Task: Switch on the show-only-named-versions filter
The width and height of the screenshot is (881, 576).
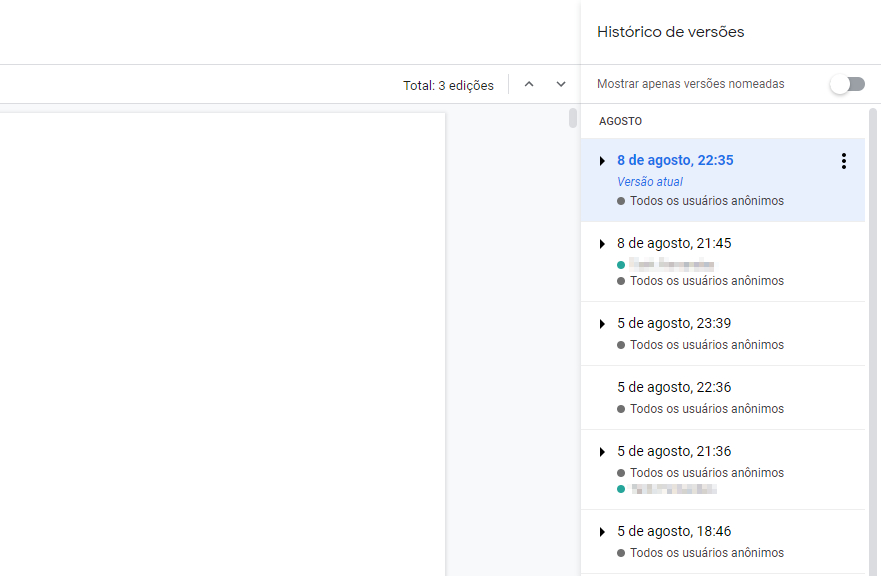Action: point(847,86)
